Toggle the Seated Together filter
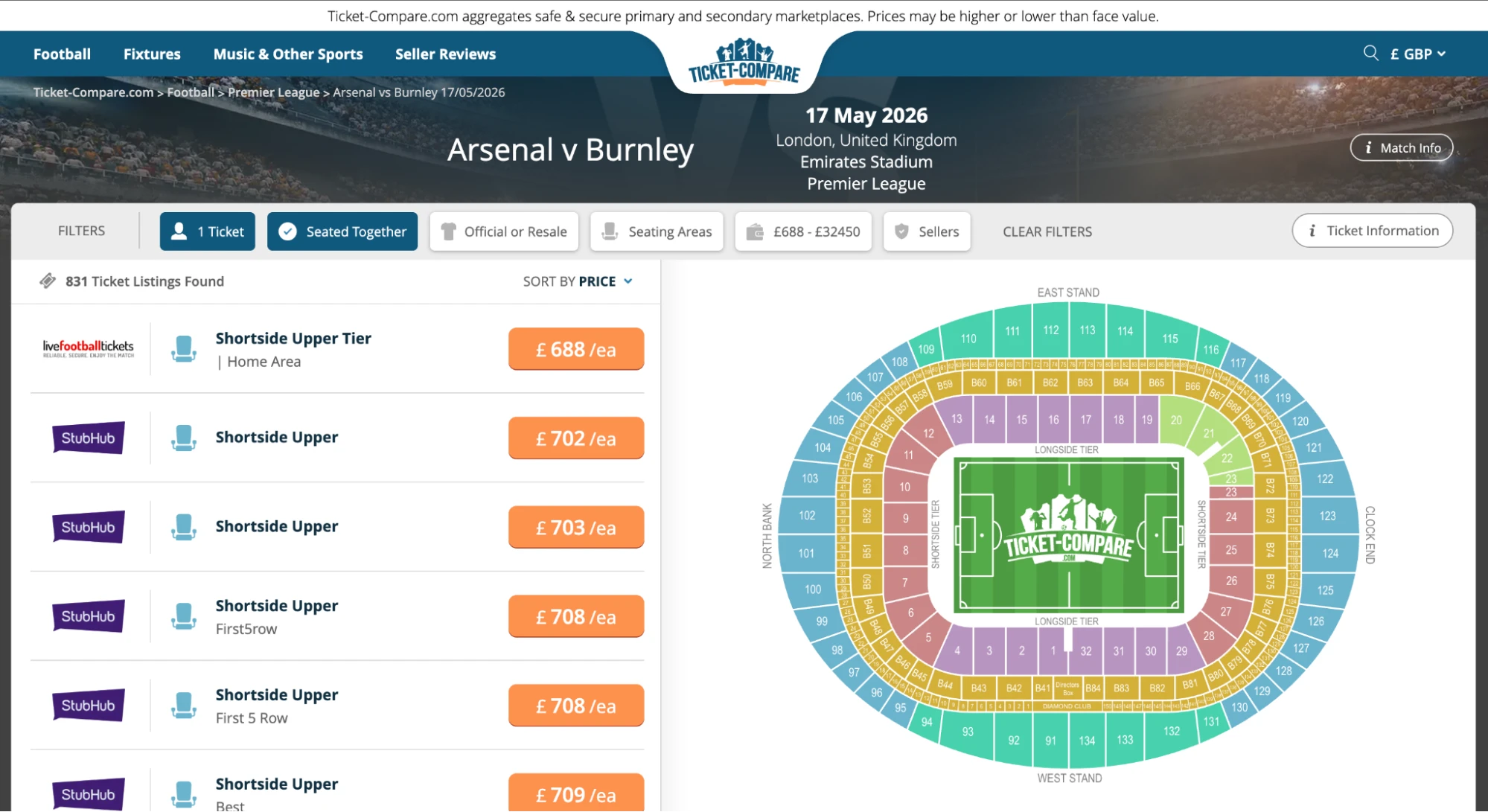 click(x=342, y=231)
